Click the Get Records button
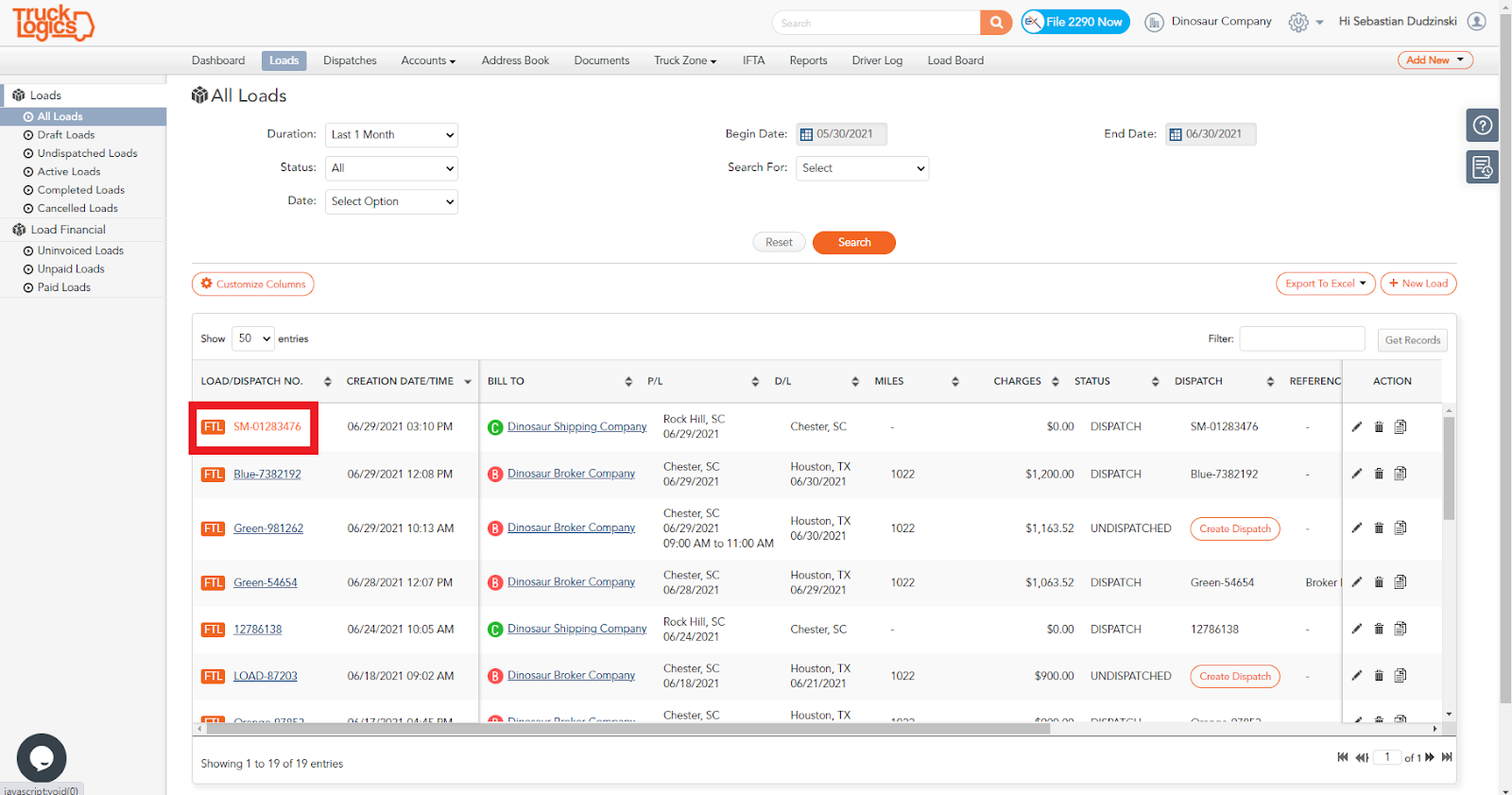This screenshot has height=795, width=1512. pyautogui.click(x=1413, y=340)
